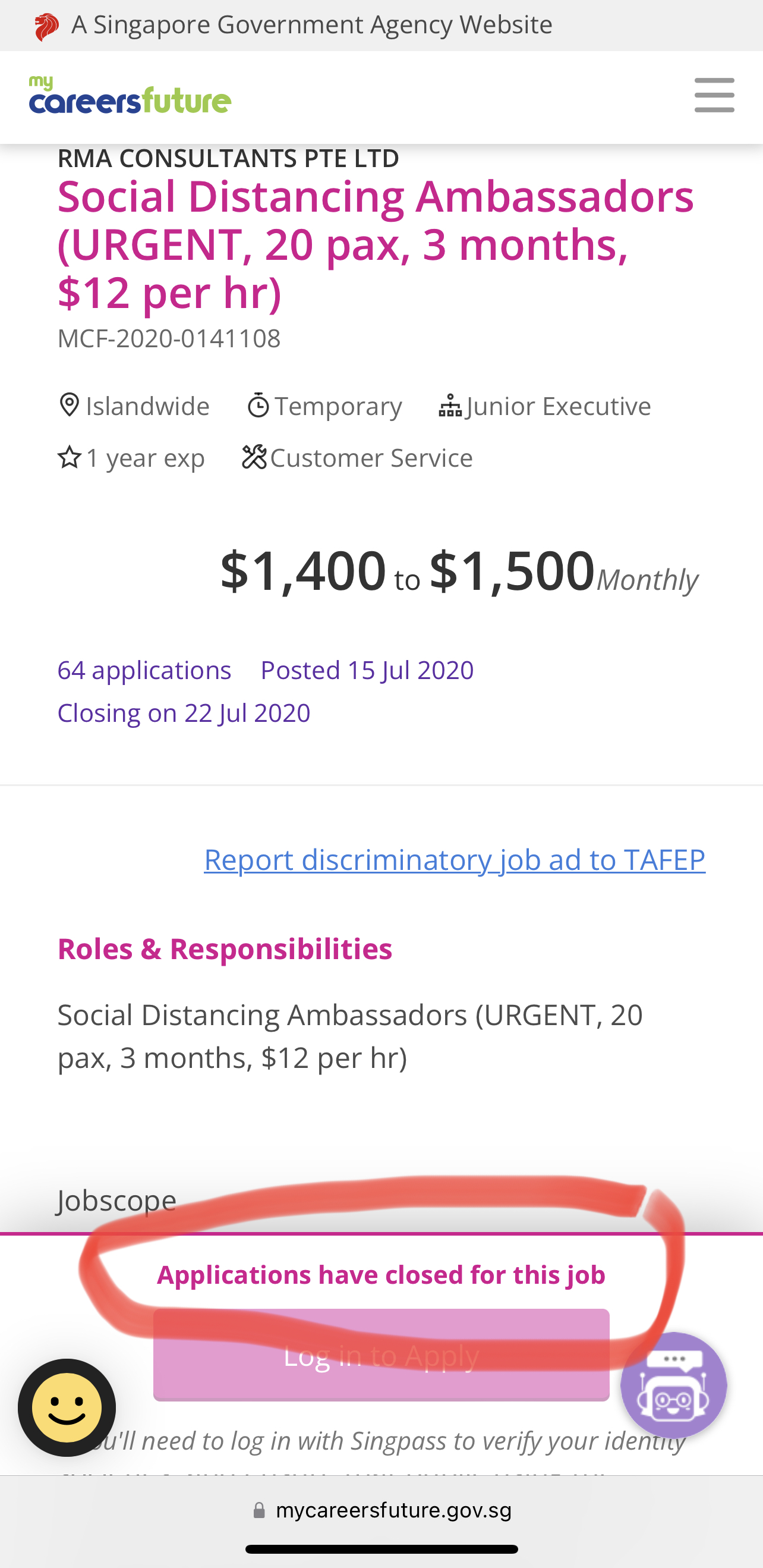The height and width of the screenshot is (1568, 763).
Task: Tap the 64 applications text
Action: 144,670
